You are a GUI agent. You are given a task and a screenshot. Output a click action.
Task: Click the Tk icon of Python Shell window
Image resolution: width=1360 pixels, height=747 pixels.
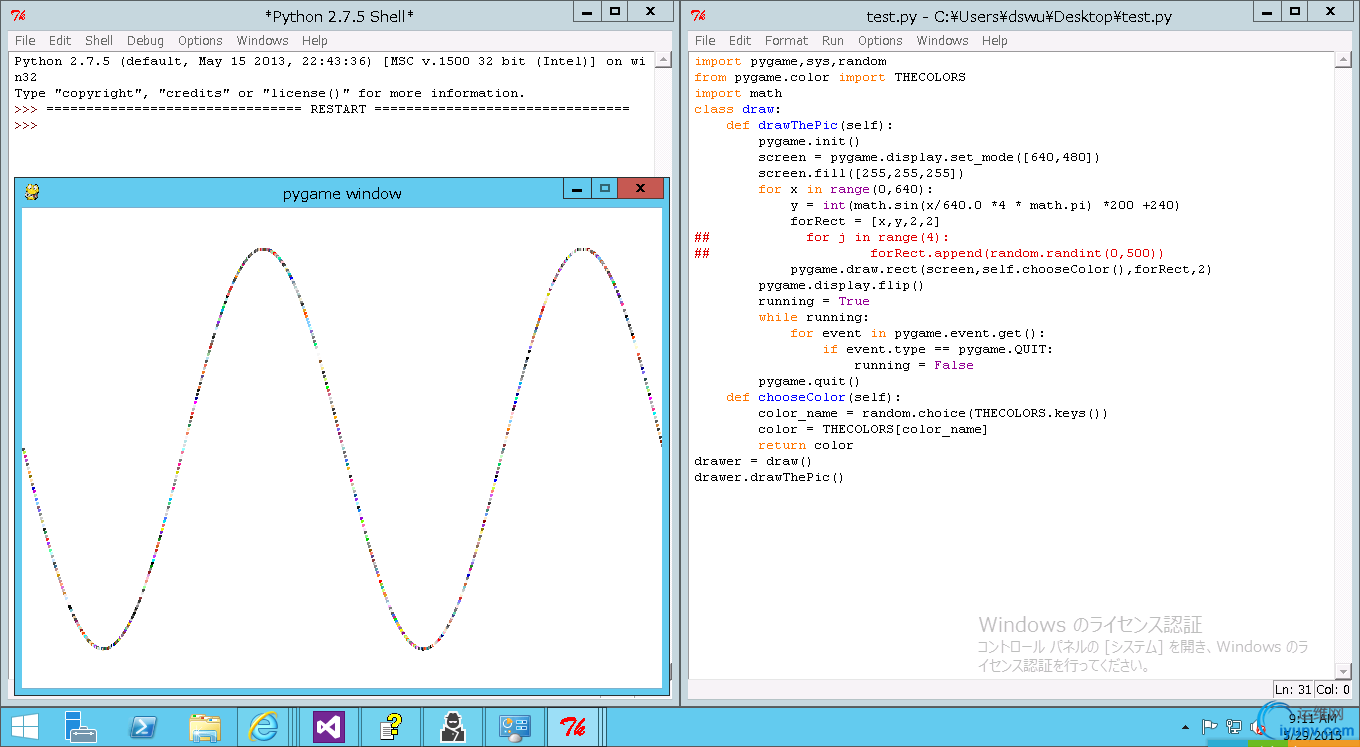point(18,15)
